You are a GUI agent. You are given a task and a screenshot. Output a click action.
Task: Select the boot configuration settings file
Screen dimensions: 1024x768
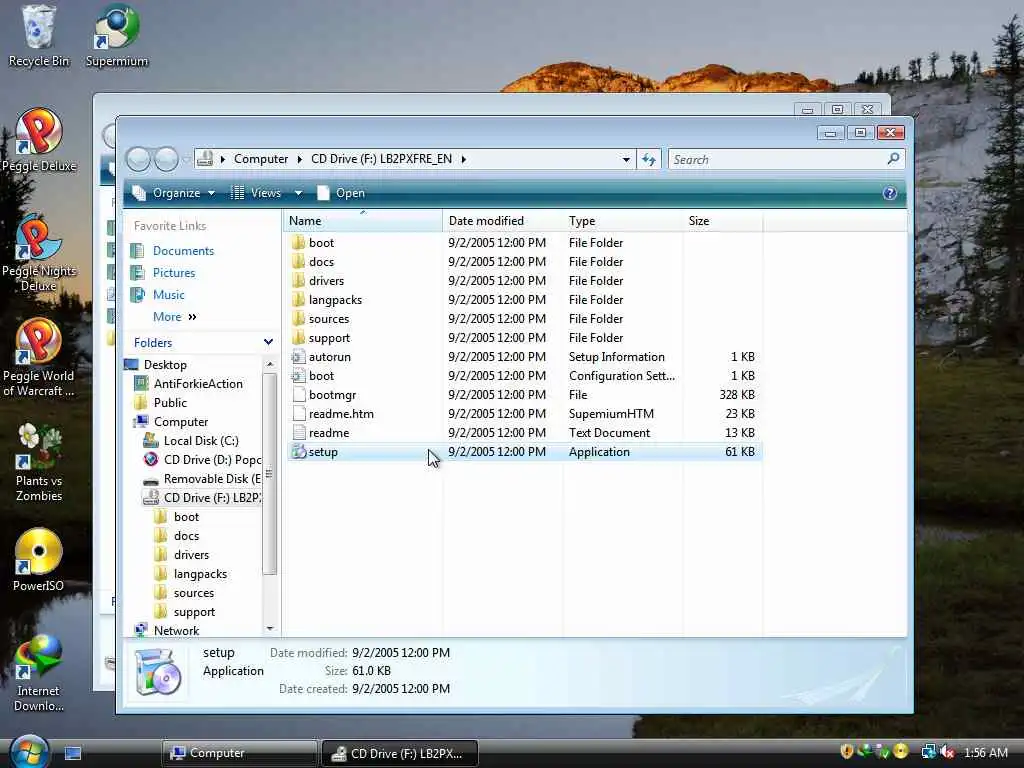click(x=524, y=376)
